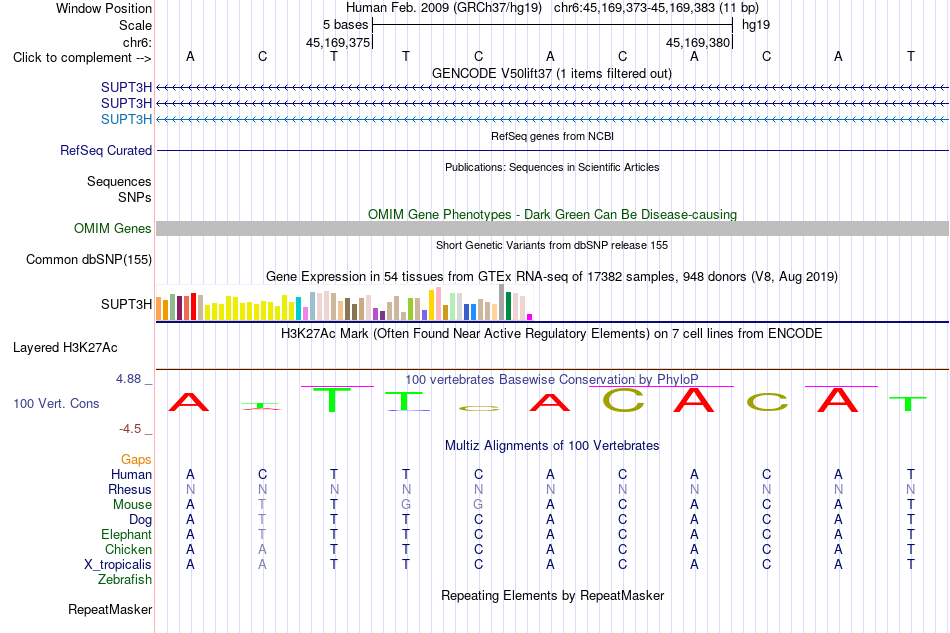Click the chr6:45,169,373-45,169,383 position text
The width and height of the screenshot is (950, 633).
pos(656,8)
